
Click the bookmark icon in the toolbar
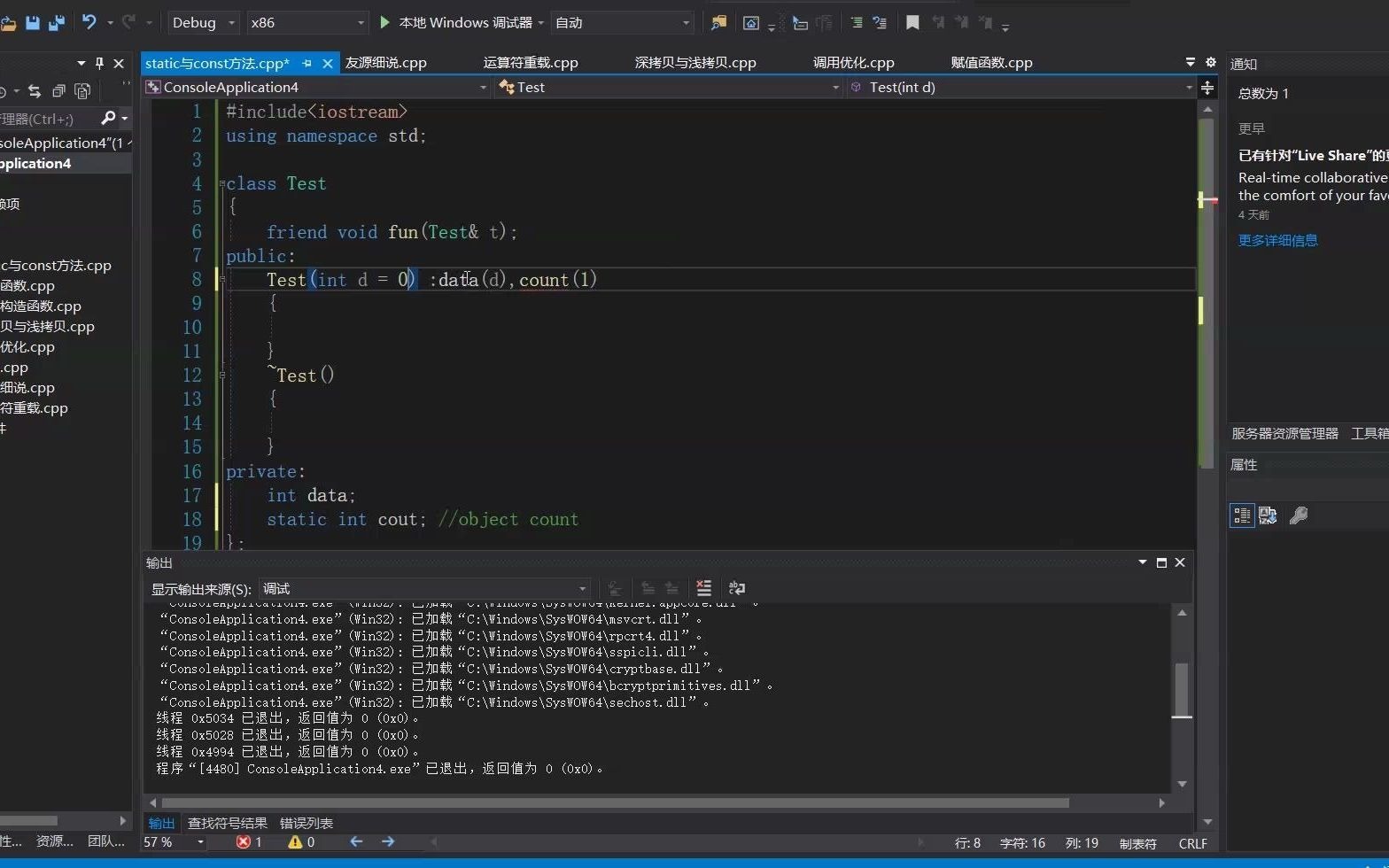912,22
